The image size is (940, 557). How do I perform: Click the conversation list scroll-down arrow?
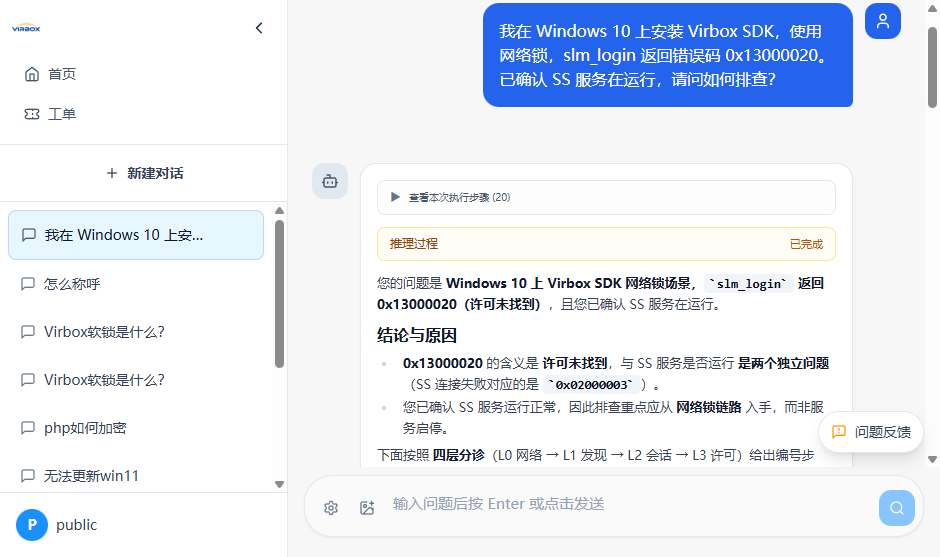(279, 484)
